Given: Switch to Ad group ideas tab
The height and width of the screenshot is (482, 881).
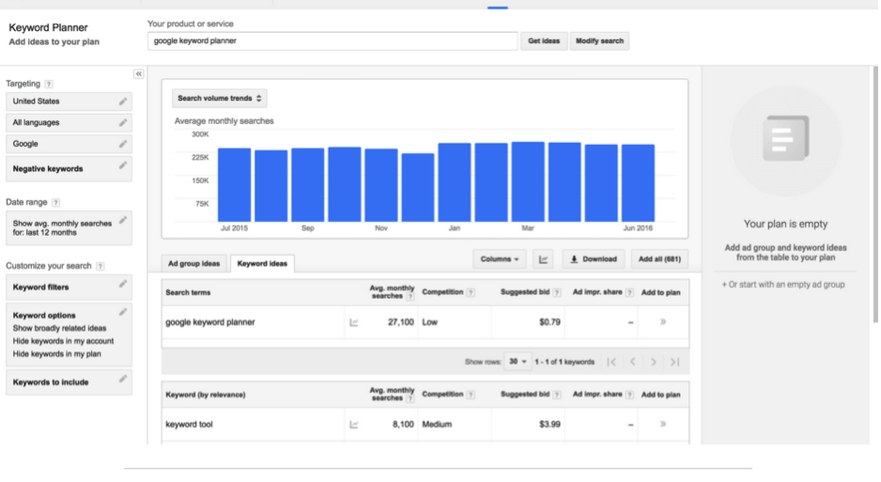Looking at the screenshot, I should [x=194, y=263].
